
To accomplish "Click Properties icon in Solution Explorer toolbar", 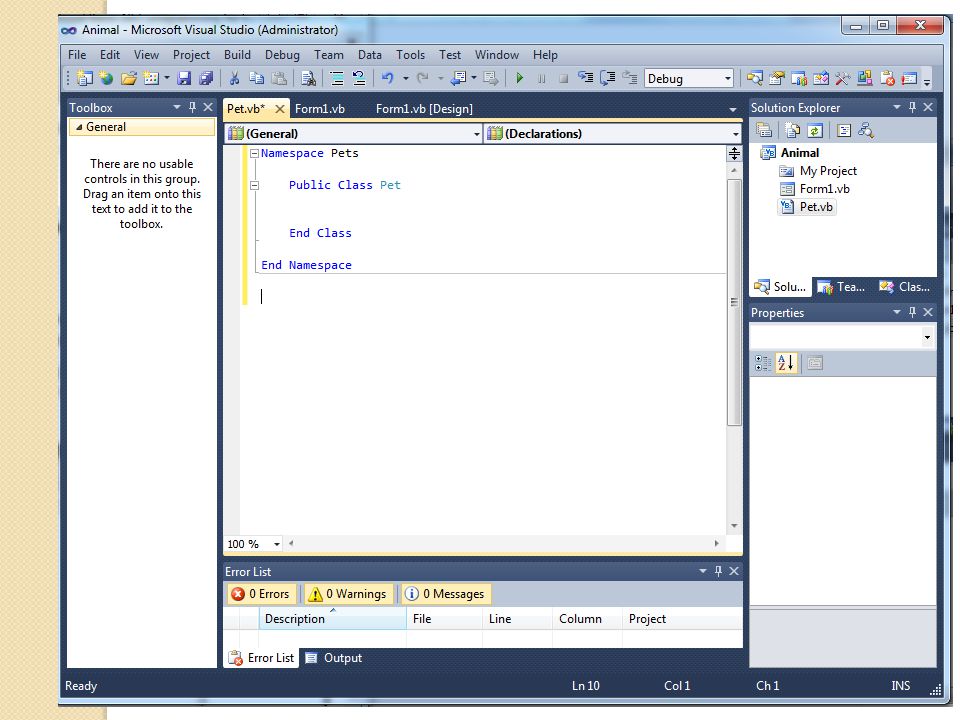I will pos(763,130).
